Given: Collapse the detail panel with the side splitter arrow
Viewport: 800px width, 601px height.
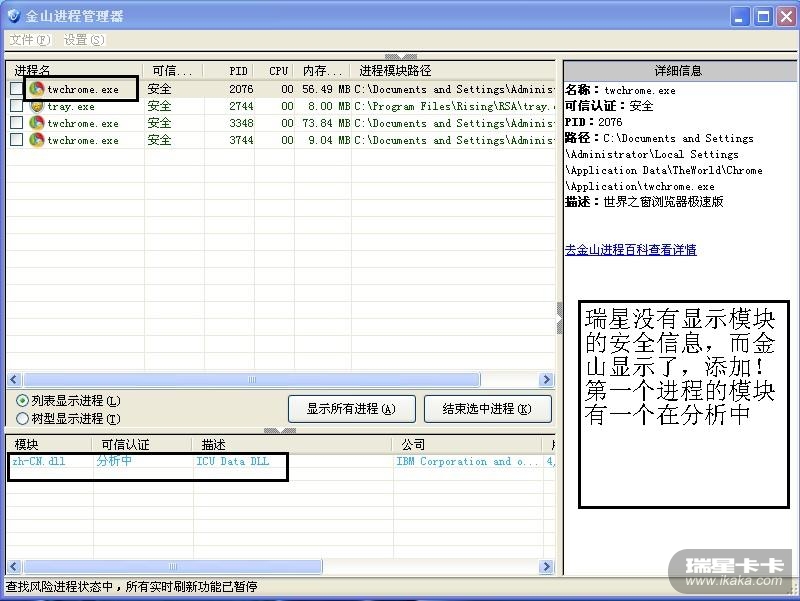Looking at the screenshot, I should [x=559, y=318].
